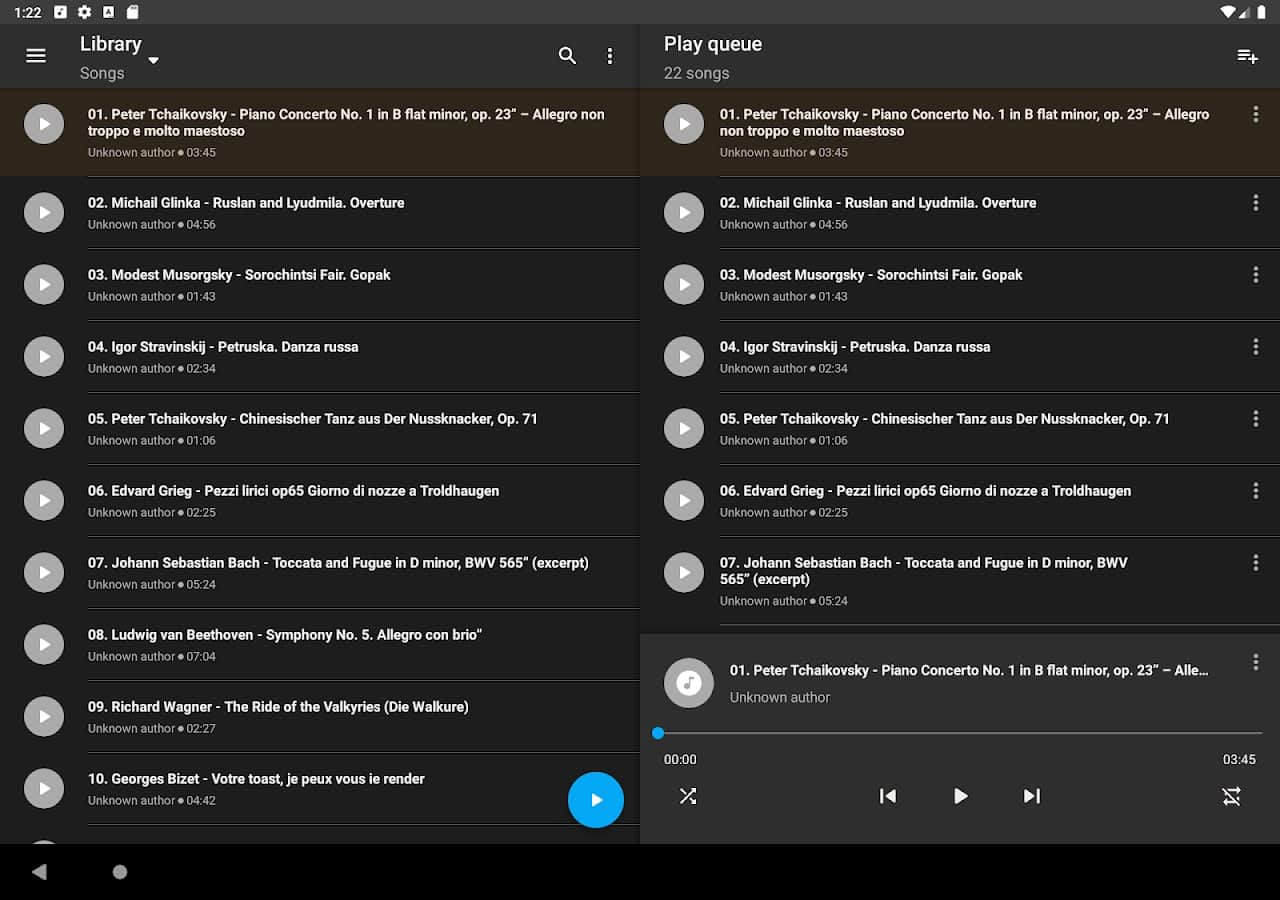The height and width of the screenshot is (900, 1280).
Task: Play Grieg track in the play queue
Action: coord(684,500)
